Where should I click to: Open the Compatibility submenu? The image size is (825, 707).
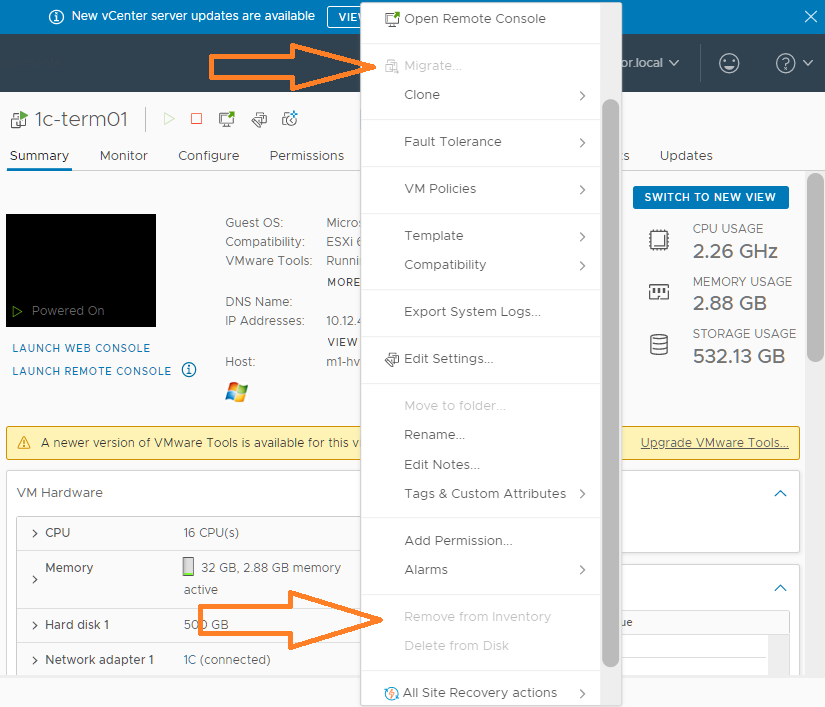(481, 265)
